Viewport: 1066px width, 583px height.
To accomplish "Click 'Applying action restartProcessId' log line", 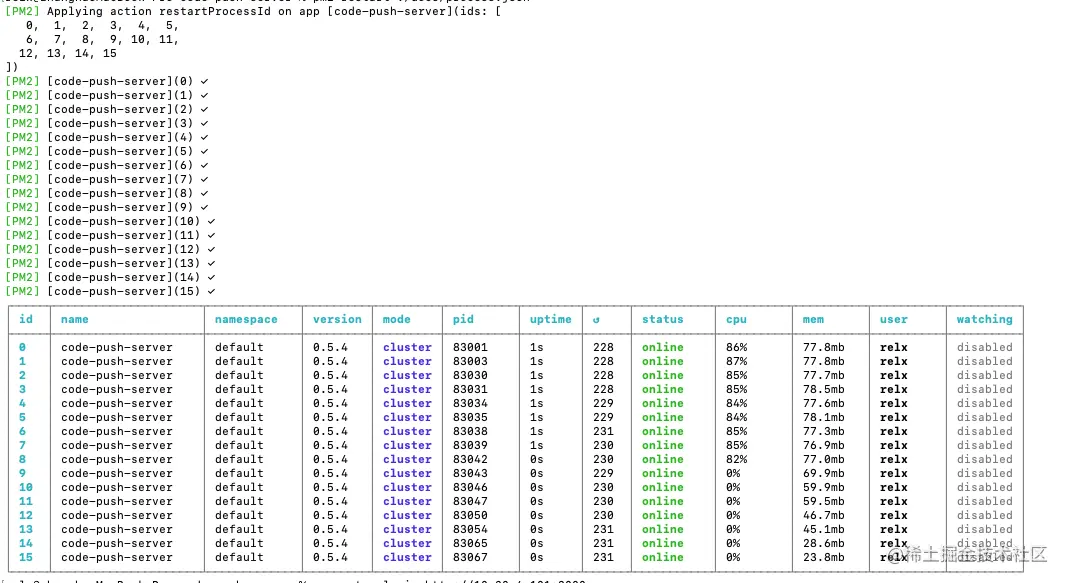I will click(253, 12).
